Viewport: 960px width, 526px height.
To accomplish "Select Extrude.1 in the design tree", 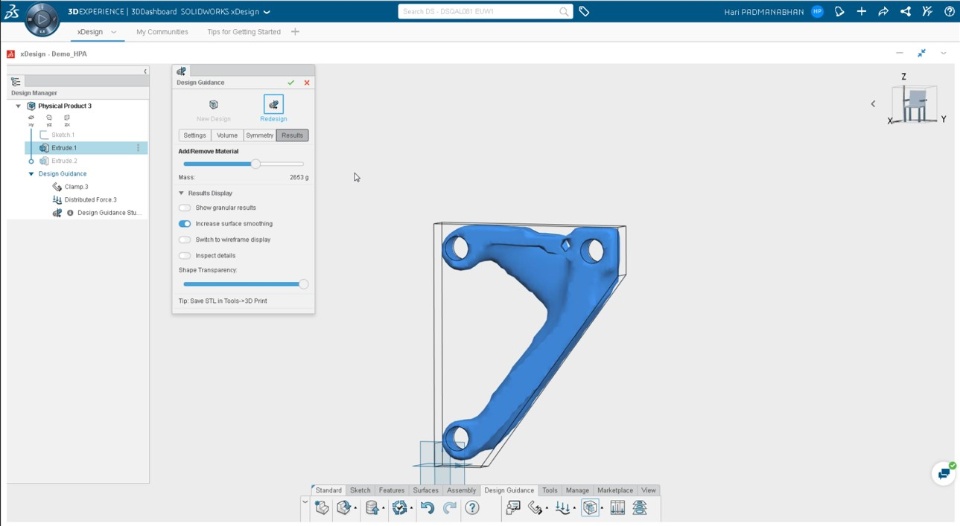I will pos(86,148).
